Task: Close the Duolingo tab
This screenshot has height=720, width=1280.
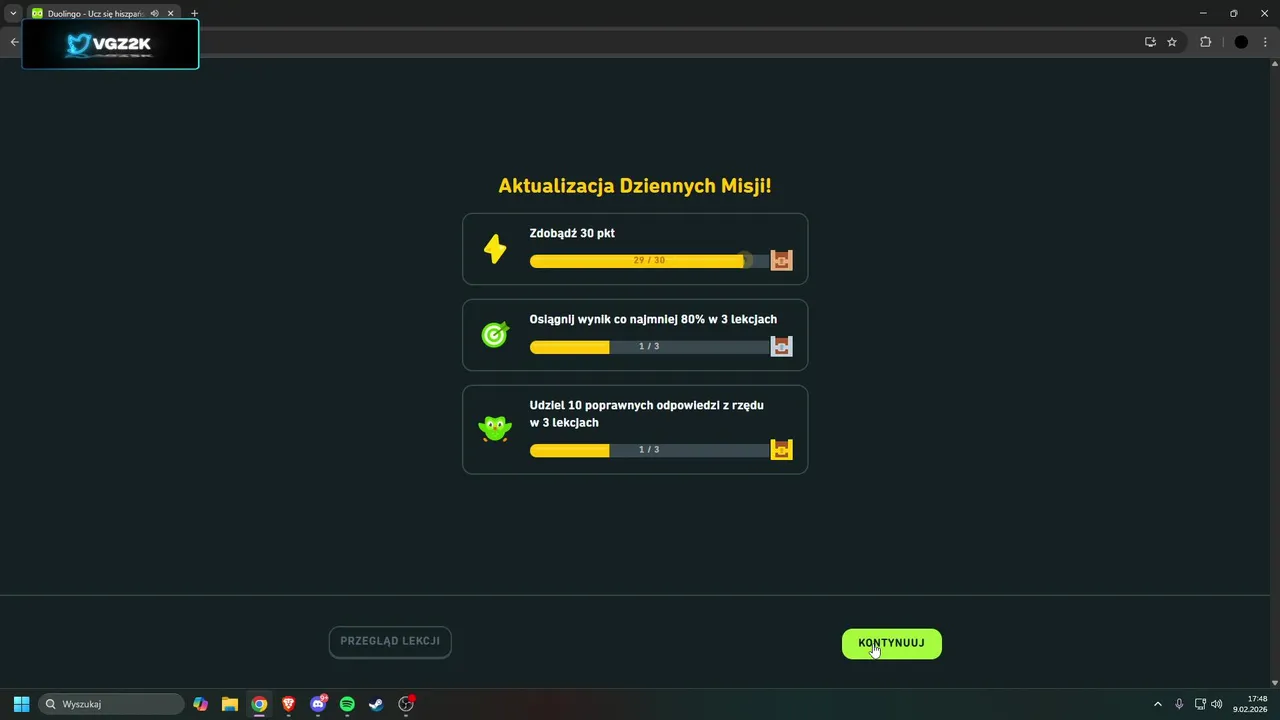Action: [x=170, y=13]
